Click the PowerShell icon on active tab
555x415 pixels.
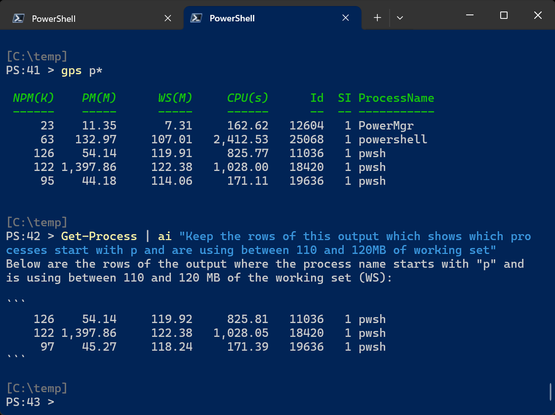(196, 18)
